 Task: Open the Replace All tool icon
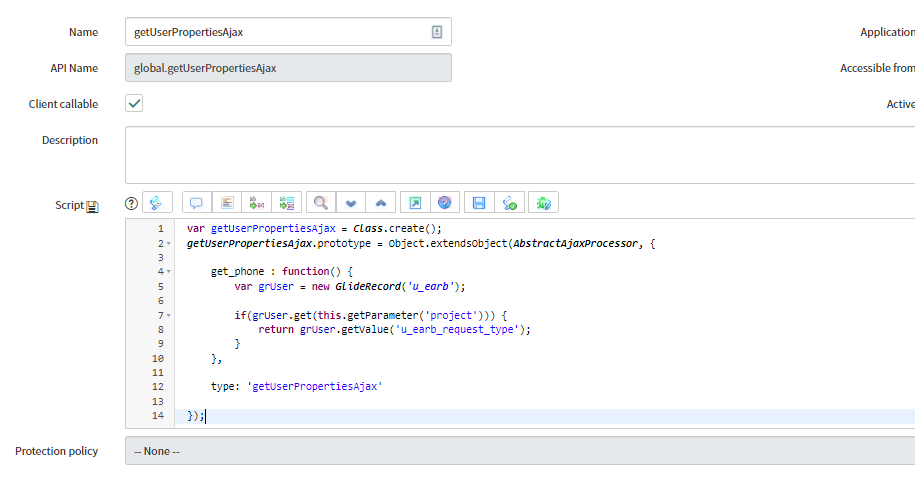287,203
